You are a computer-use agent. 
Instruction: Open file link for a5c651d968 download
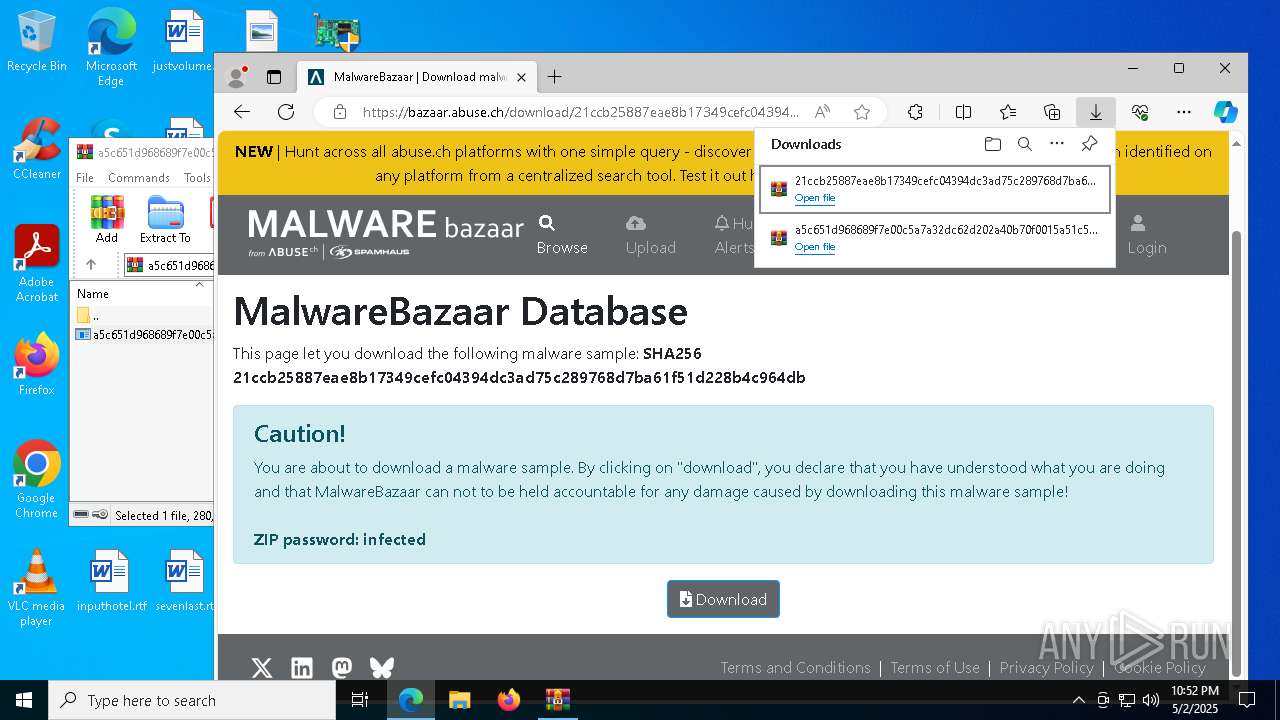(x=815, y=247)
